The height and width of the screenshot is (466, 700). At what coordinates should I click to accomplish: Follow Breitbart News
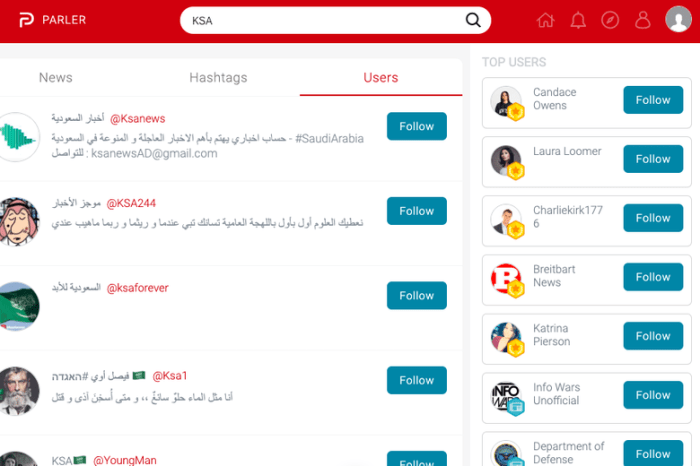pos(653,277)
